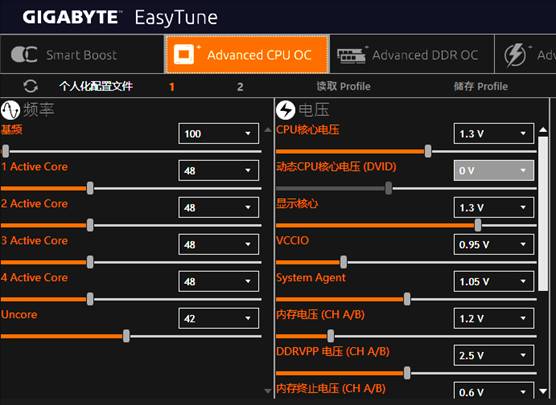This screenshot has width=556, height=405.
Task: Click the 内存电压 (CH A/B) slider handle
Action: (330, 336)
